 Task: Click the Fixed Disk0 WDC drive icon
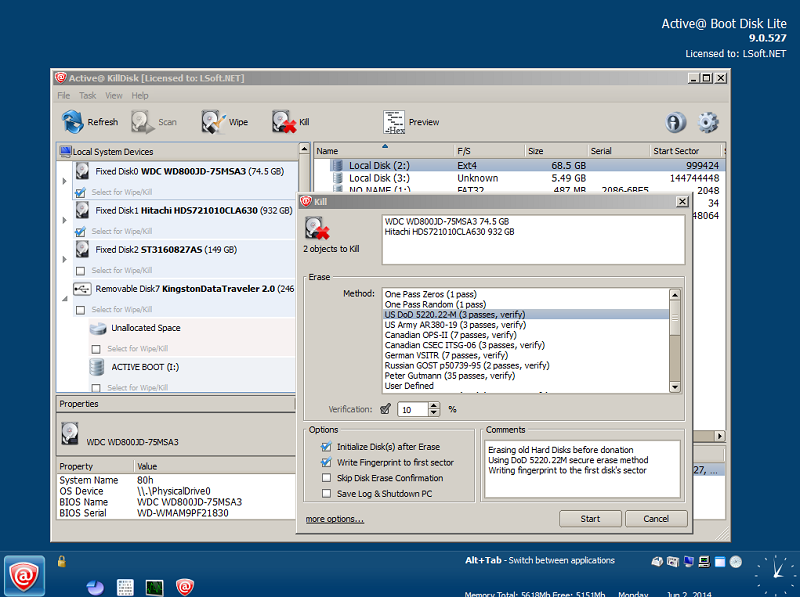[x=82, y=171]
